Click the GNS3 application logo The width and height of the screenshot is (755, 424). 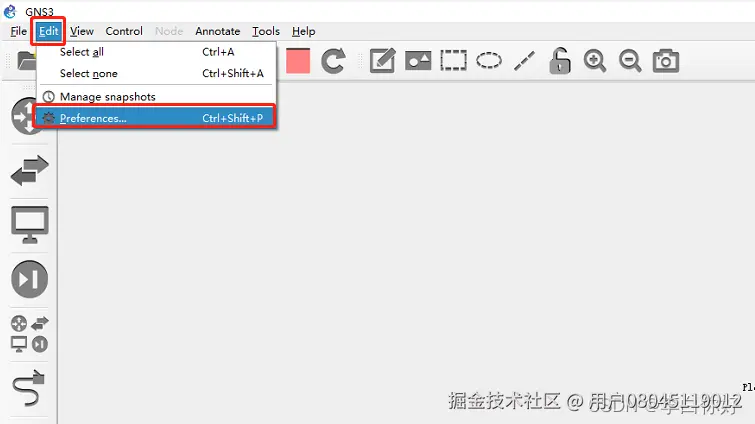click(10, 11)
